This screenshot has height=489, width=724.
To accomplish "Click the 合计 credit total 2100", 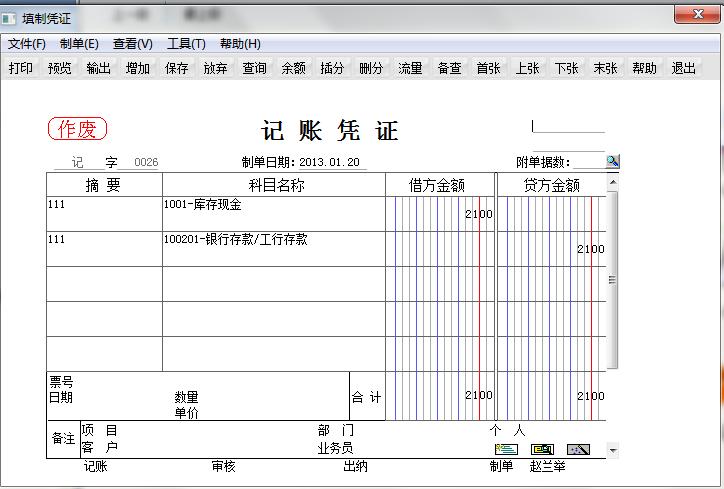I will pyautogui.click(x=591, y=396).
